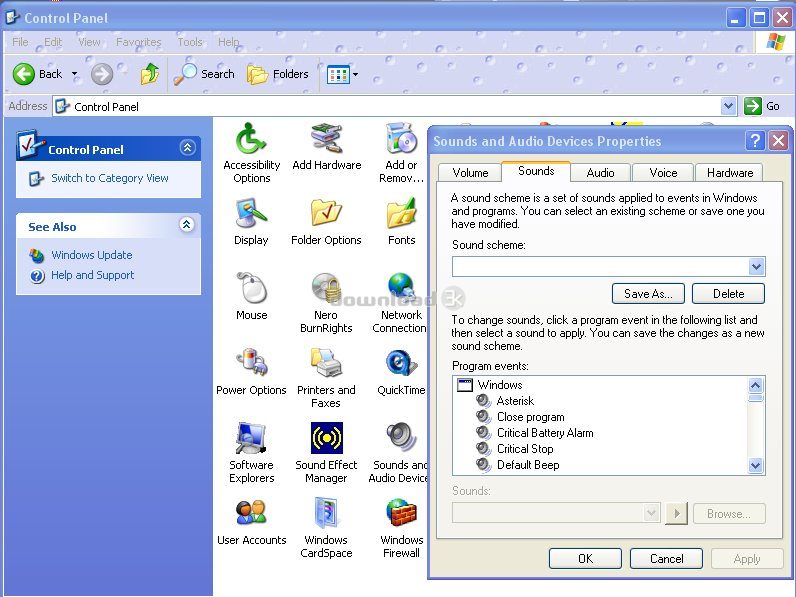Click the Go button

[x=761, y=106]
